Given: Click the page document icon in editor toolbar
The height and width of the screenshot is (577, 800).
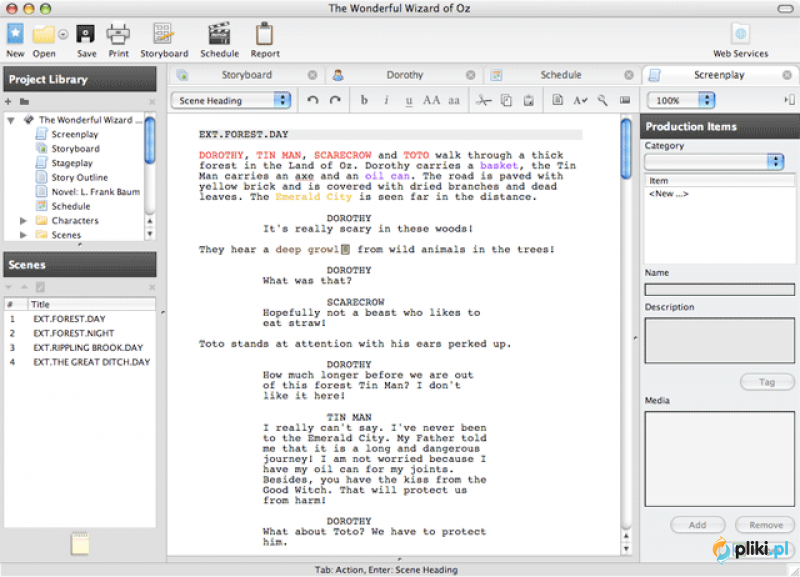Looking at the screenshot, I should [558, 101].
